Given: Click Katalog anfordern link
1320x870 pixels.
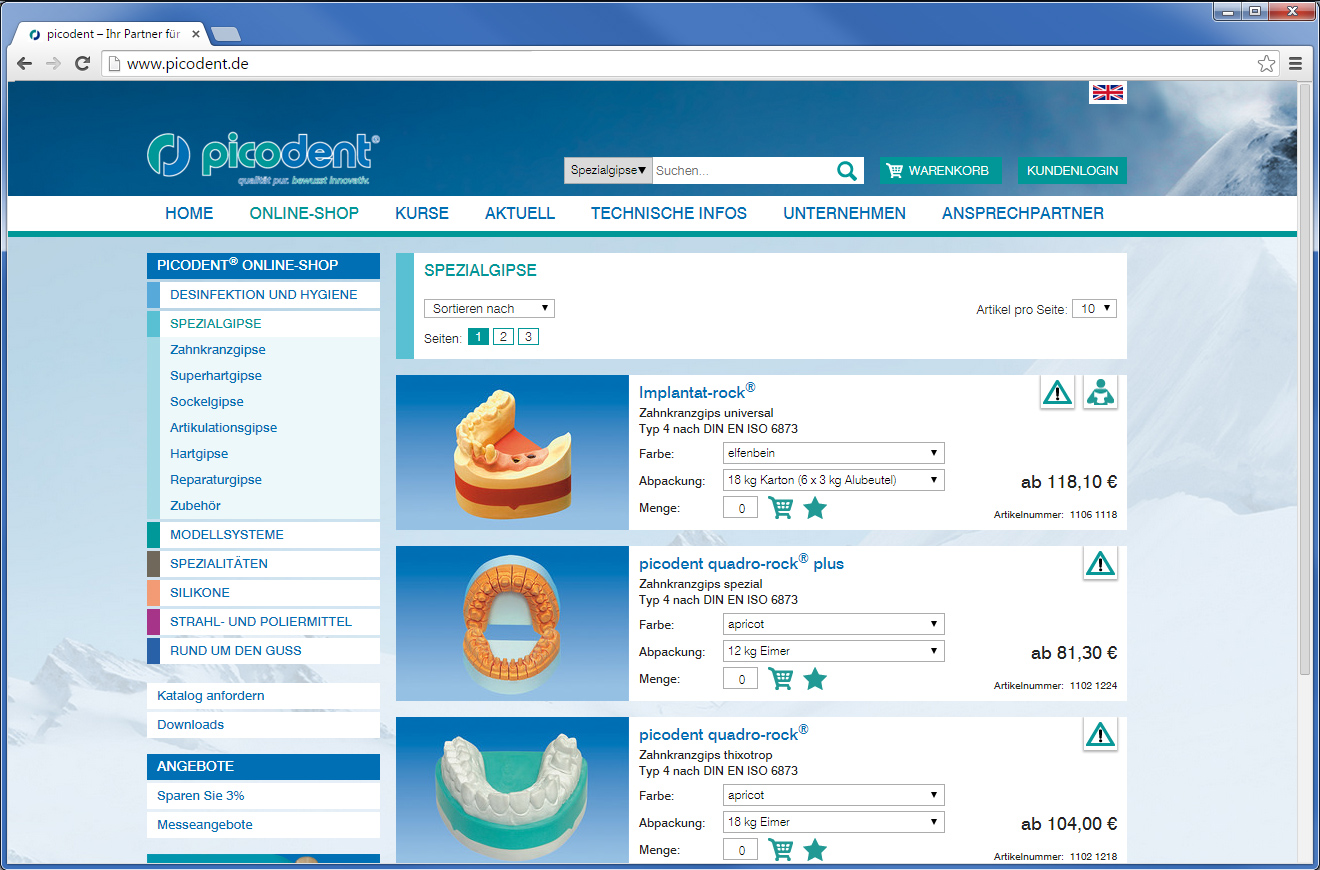Looking at the screenshot, I should click(x=211, y=696).
